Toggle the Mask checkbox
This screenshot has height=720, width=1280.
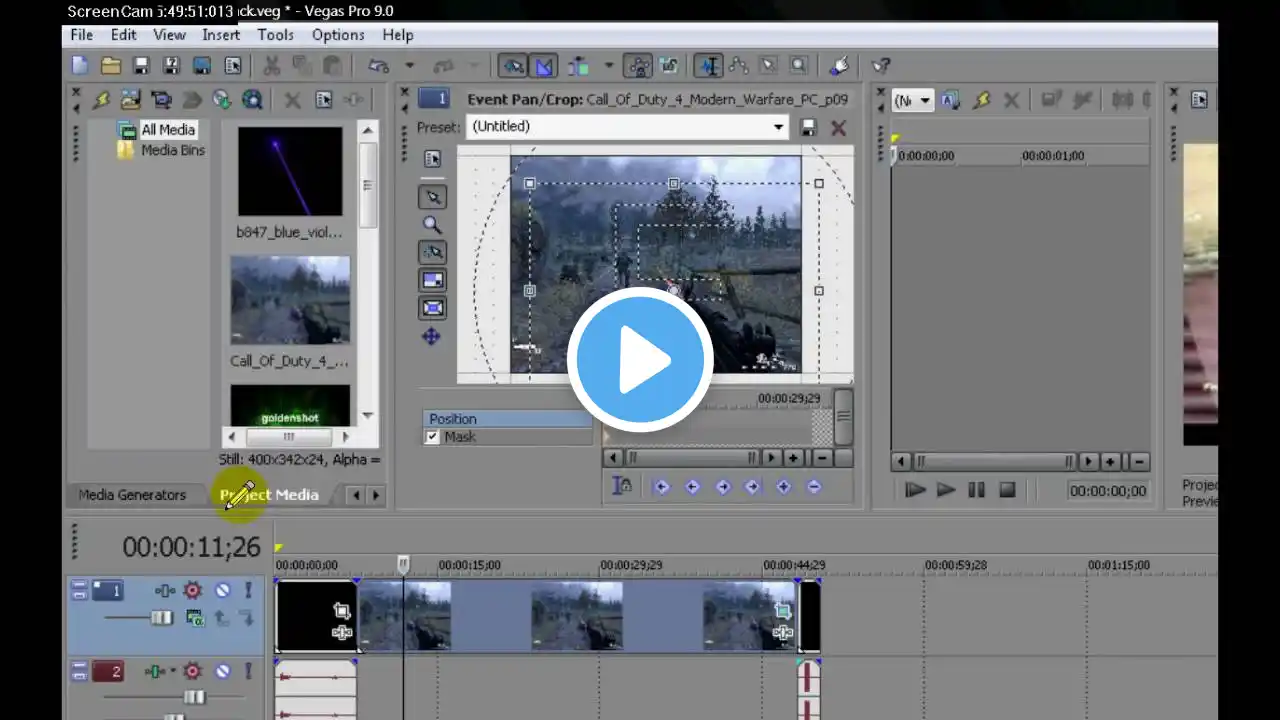tap(432, 437)
